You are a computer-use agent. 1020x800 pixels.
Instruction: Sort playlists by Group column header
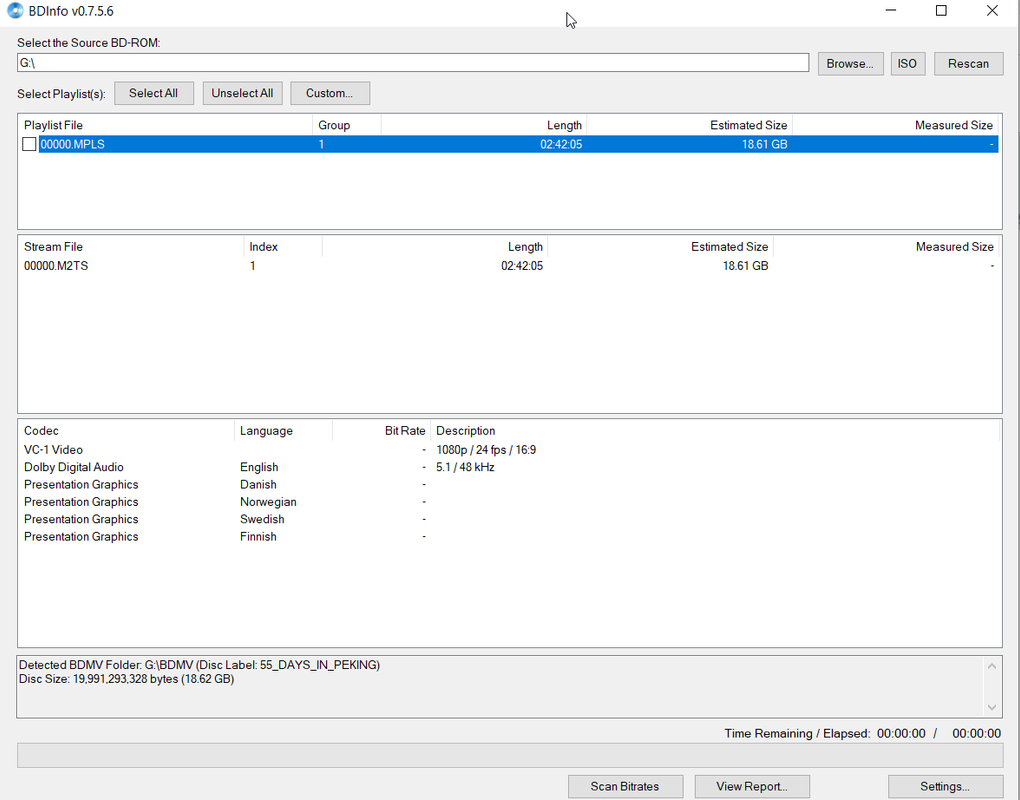click(x=347, y=125)
